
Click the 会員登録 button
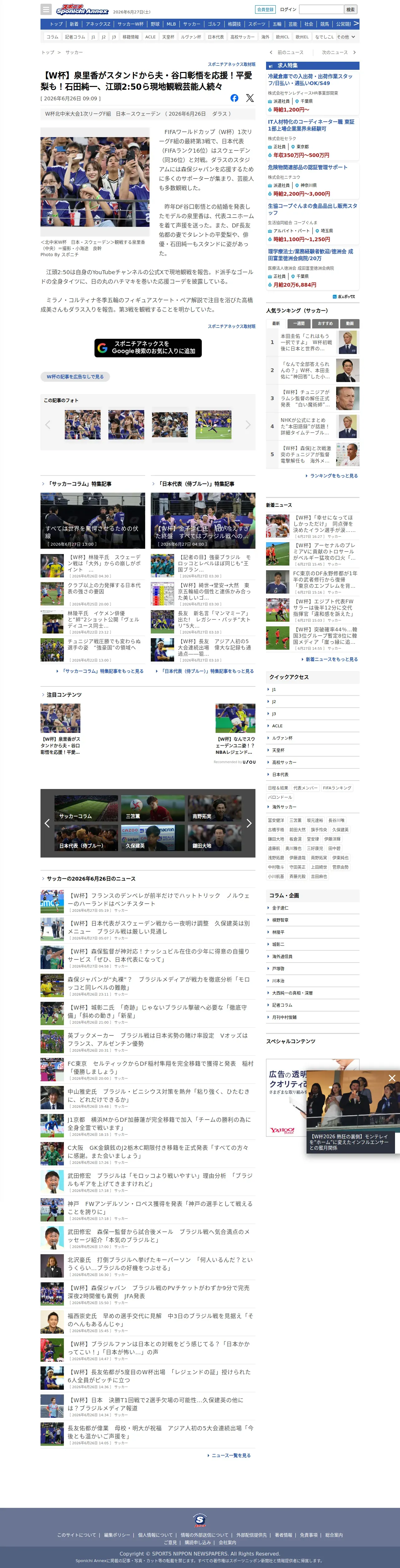tap(265, 10)
